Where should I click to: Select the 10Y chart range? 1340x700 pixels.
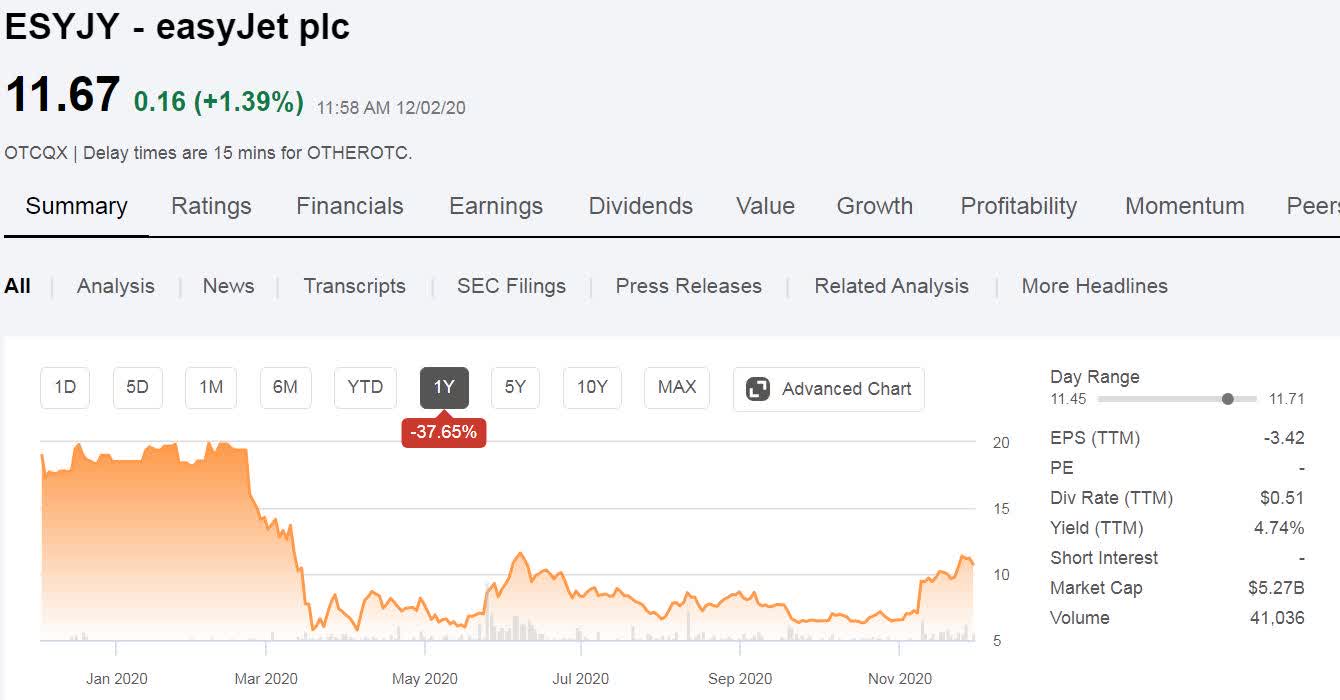591,388
